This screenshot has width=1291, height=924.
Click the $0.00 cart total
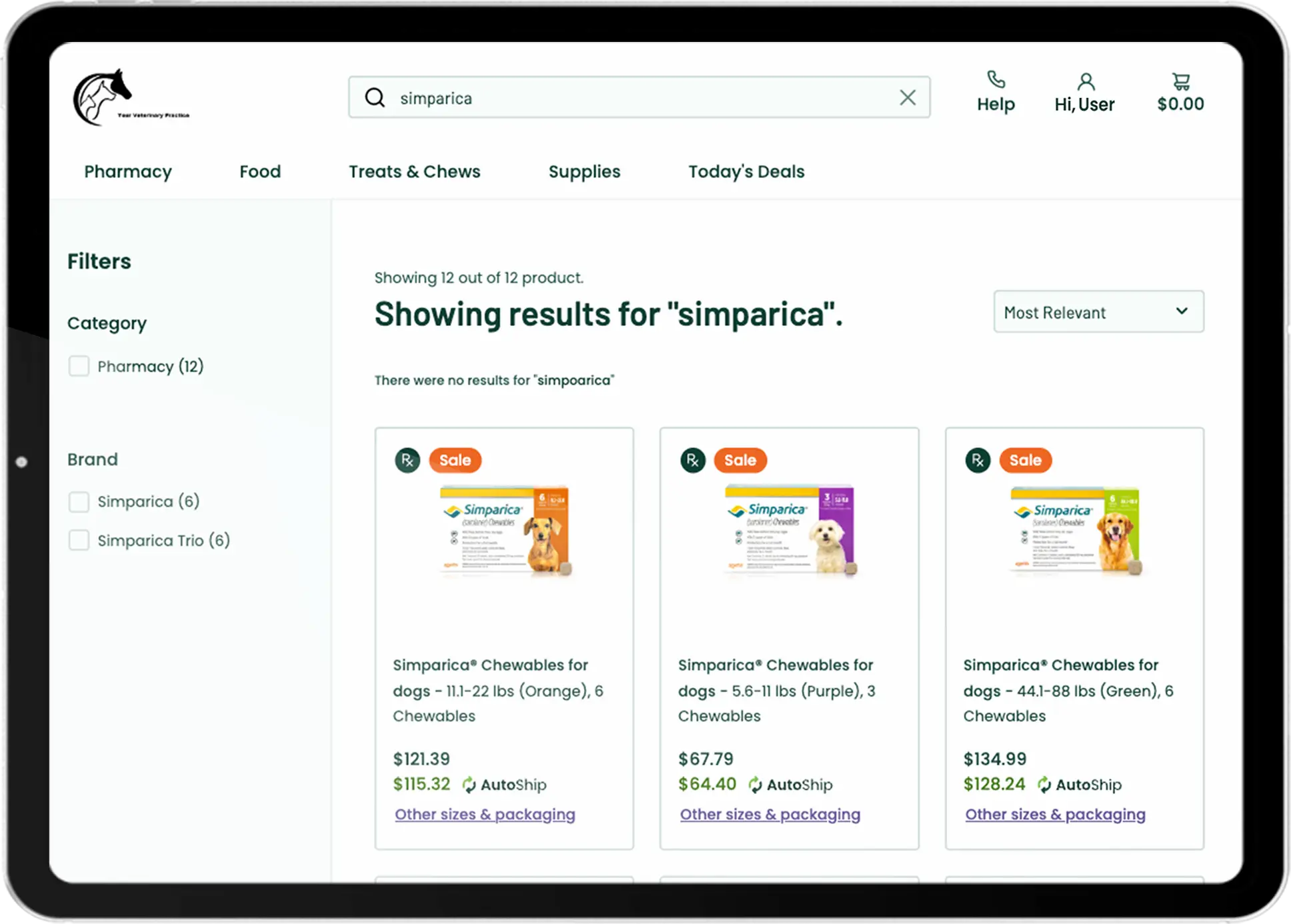1180,104
